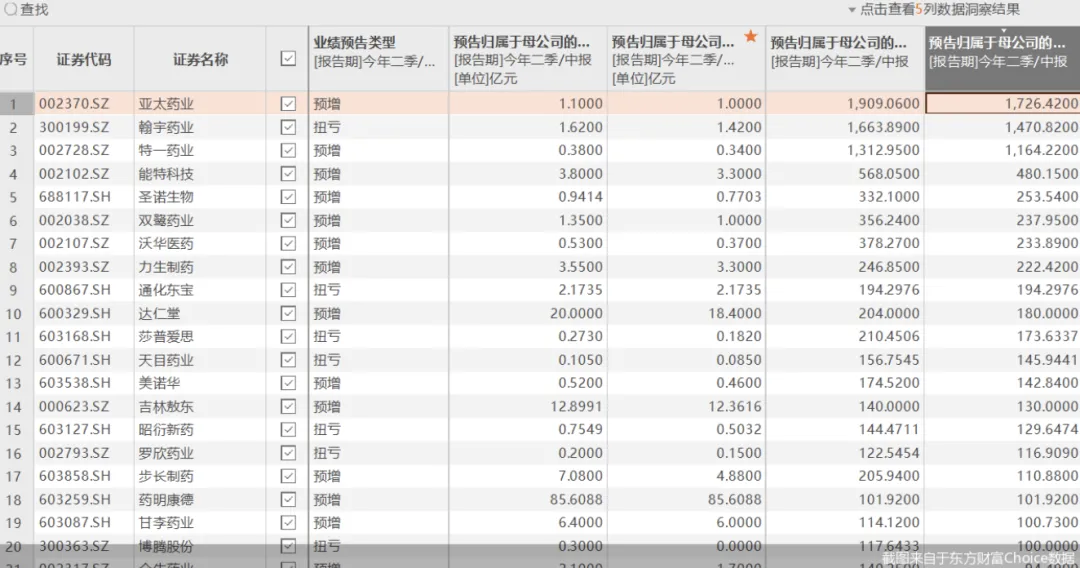
Task: Uncheck the checkbox for 亚太药业
Action: (x=288, y=103)
